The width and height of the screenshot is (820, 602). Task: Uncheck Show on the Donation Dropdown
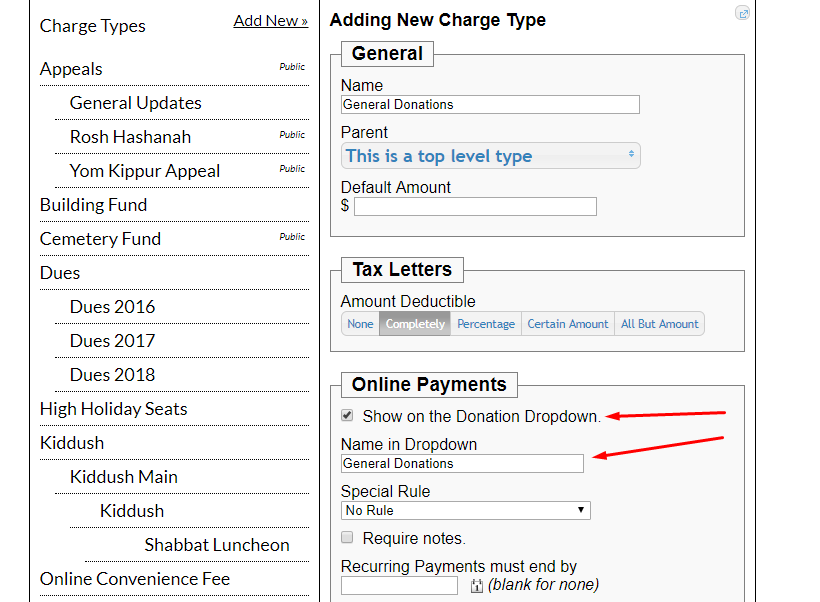pyautogui.click(x=348, y=415)
